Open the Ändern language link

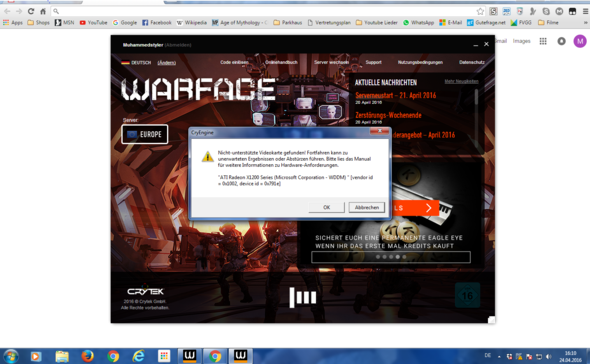click(167, 63)
